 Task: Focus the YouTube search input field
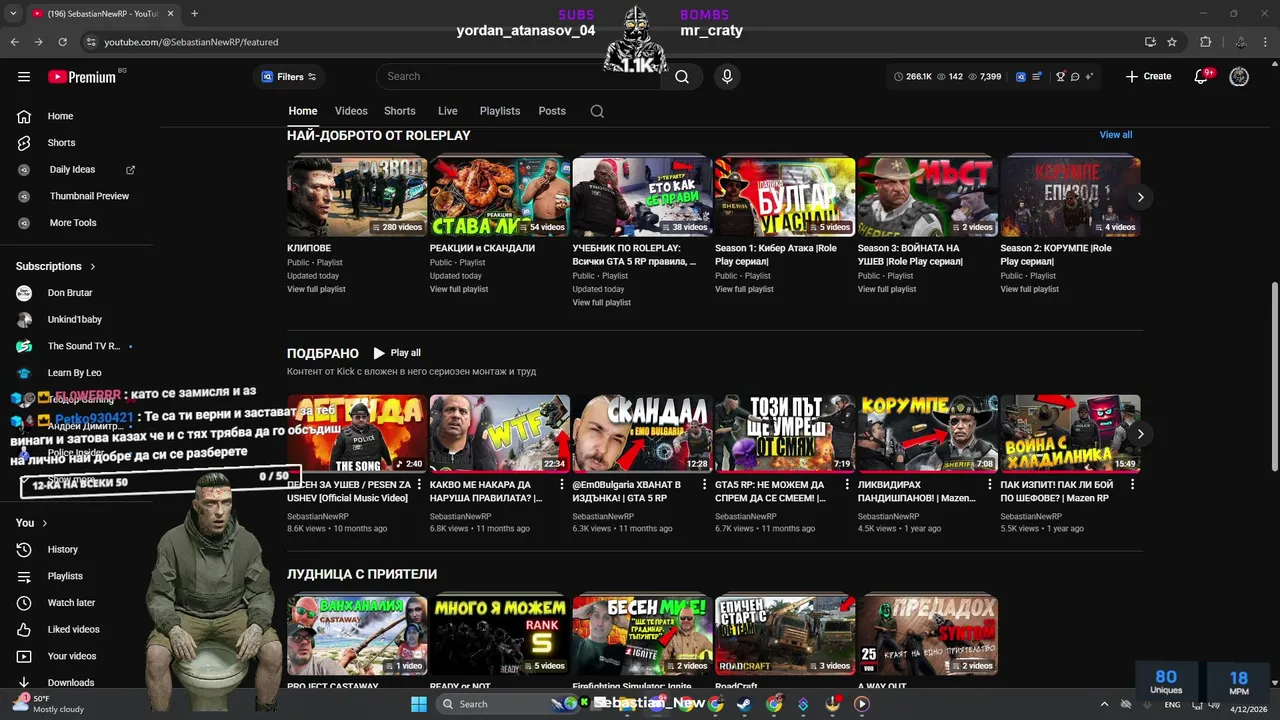click(x=520, y=76)
